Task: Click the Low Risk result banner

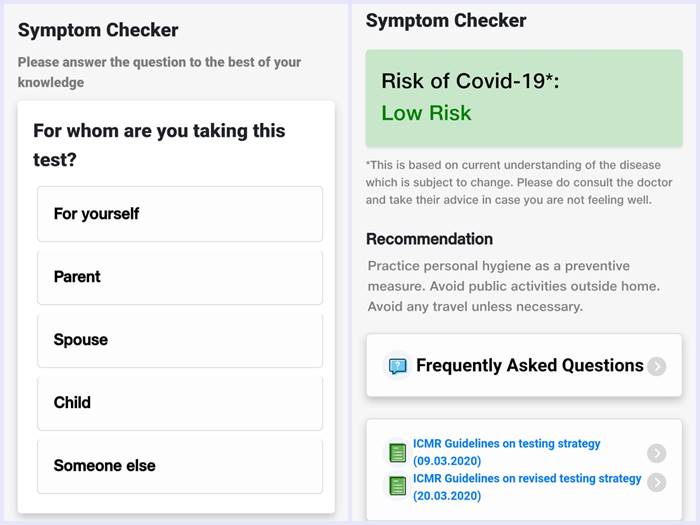Action: 524,97
